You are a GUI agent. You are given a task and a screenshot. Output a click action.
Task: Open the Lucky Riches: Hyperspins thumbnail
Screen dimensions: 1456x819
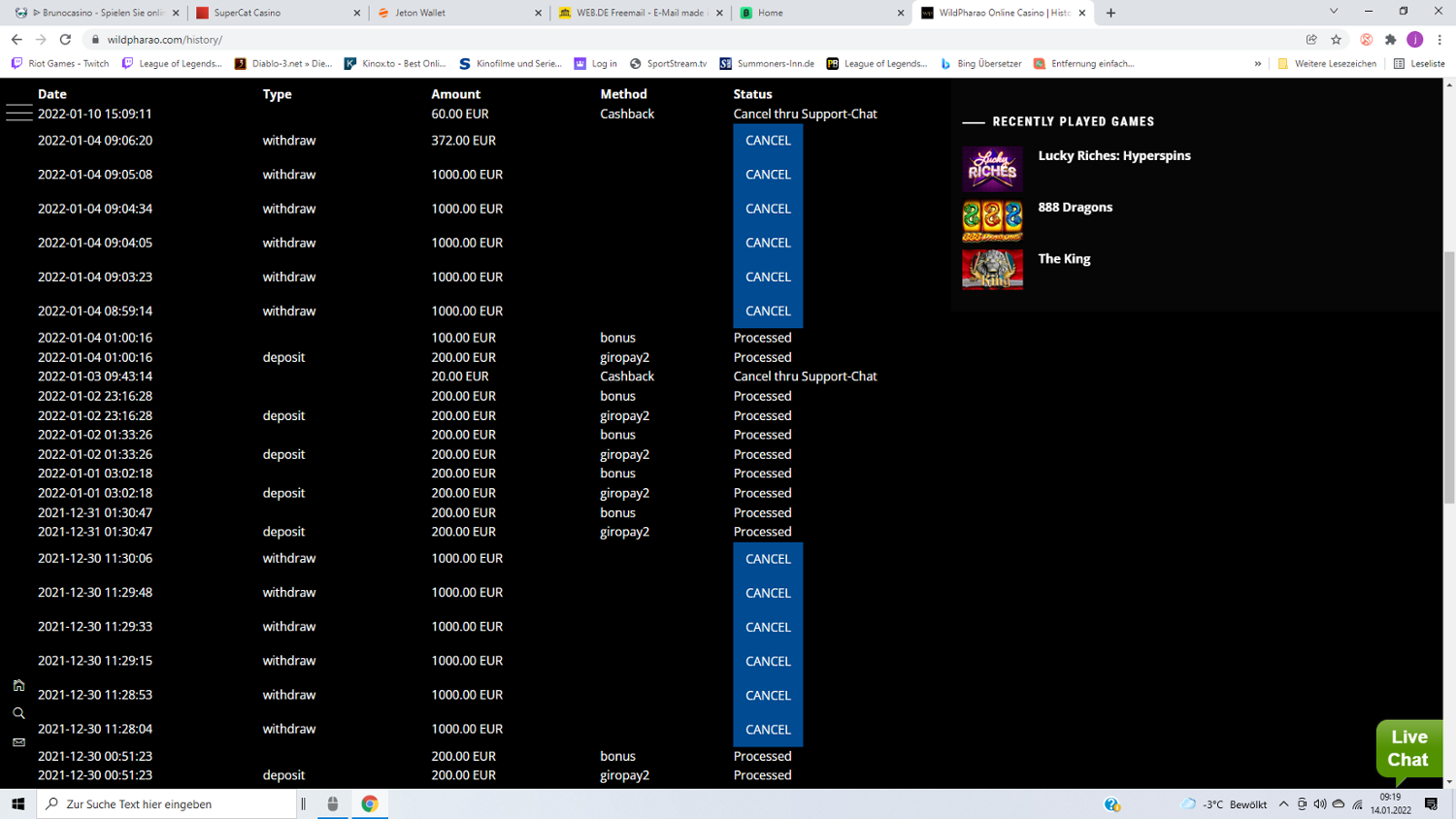pos(992,168)
